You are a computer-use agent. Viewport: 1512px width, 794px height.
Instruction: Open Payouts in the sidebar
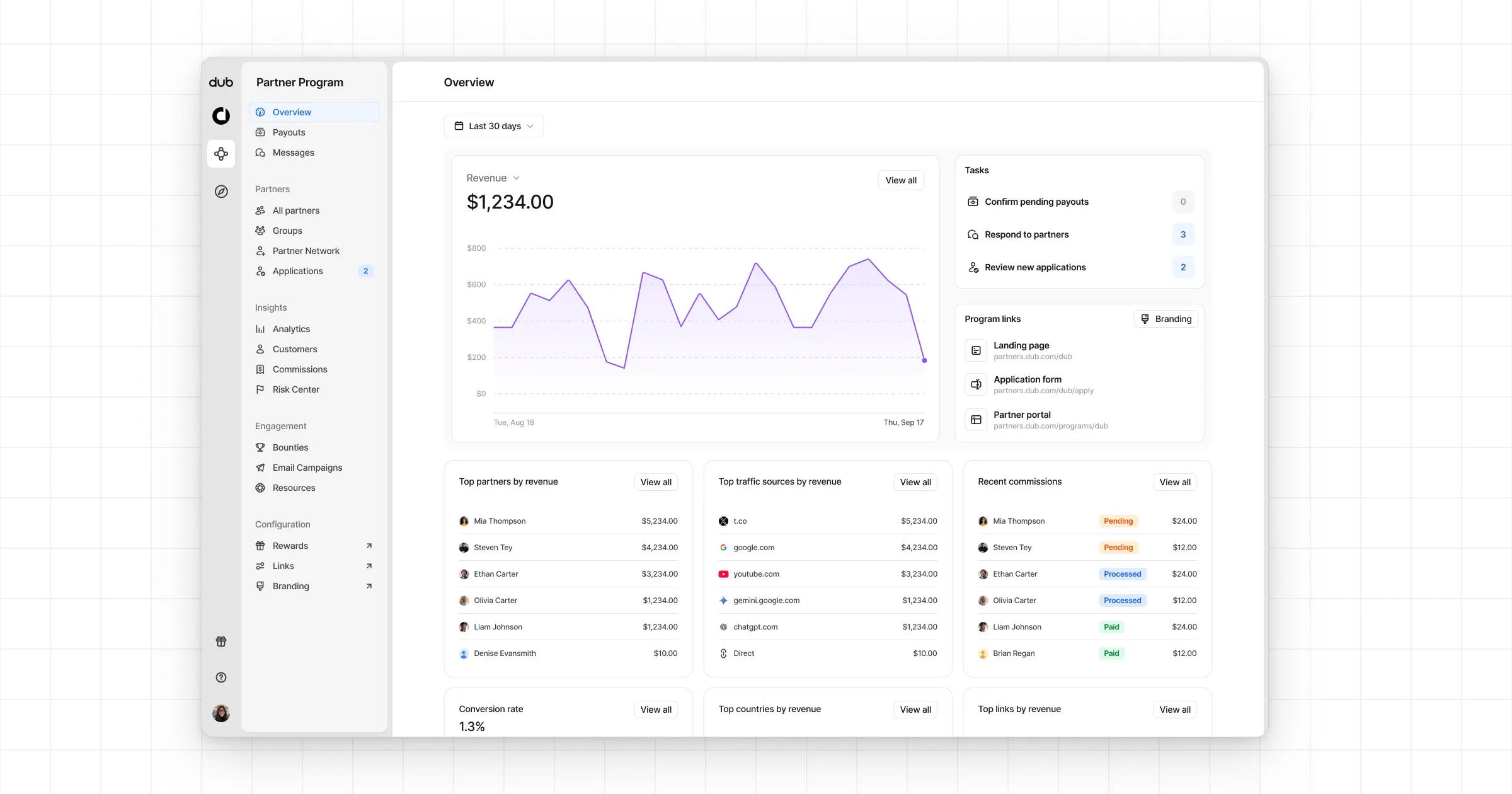[x=314, y=132]
